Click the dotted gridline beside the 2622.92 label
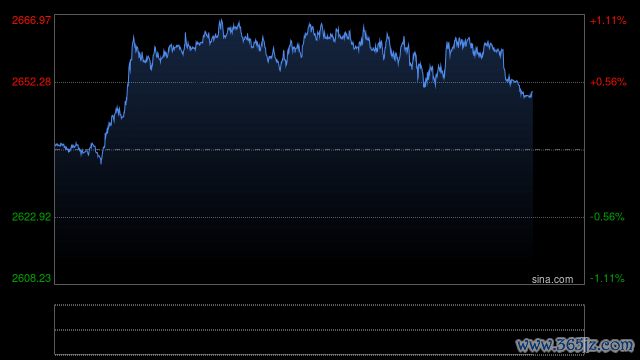The height and width of the screenshot is (360, 640). pos(319,217)
